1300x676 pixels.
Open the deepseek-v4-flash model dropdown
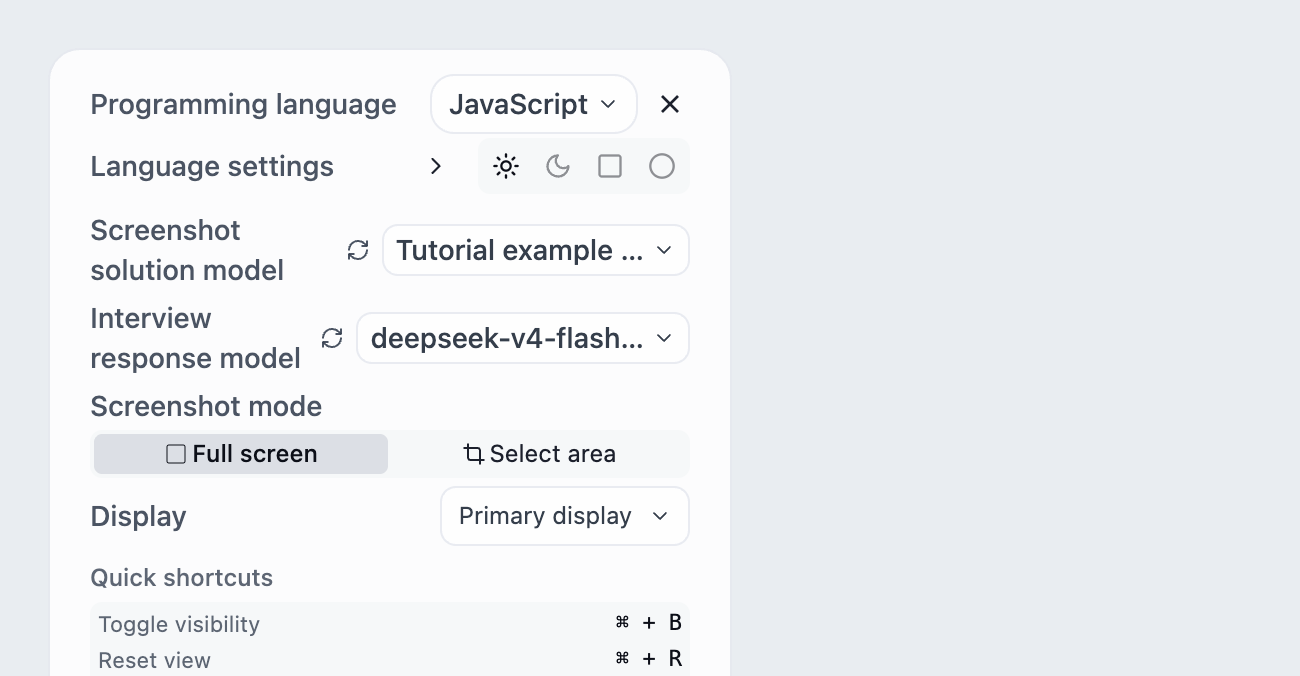[x=523, y=338]
